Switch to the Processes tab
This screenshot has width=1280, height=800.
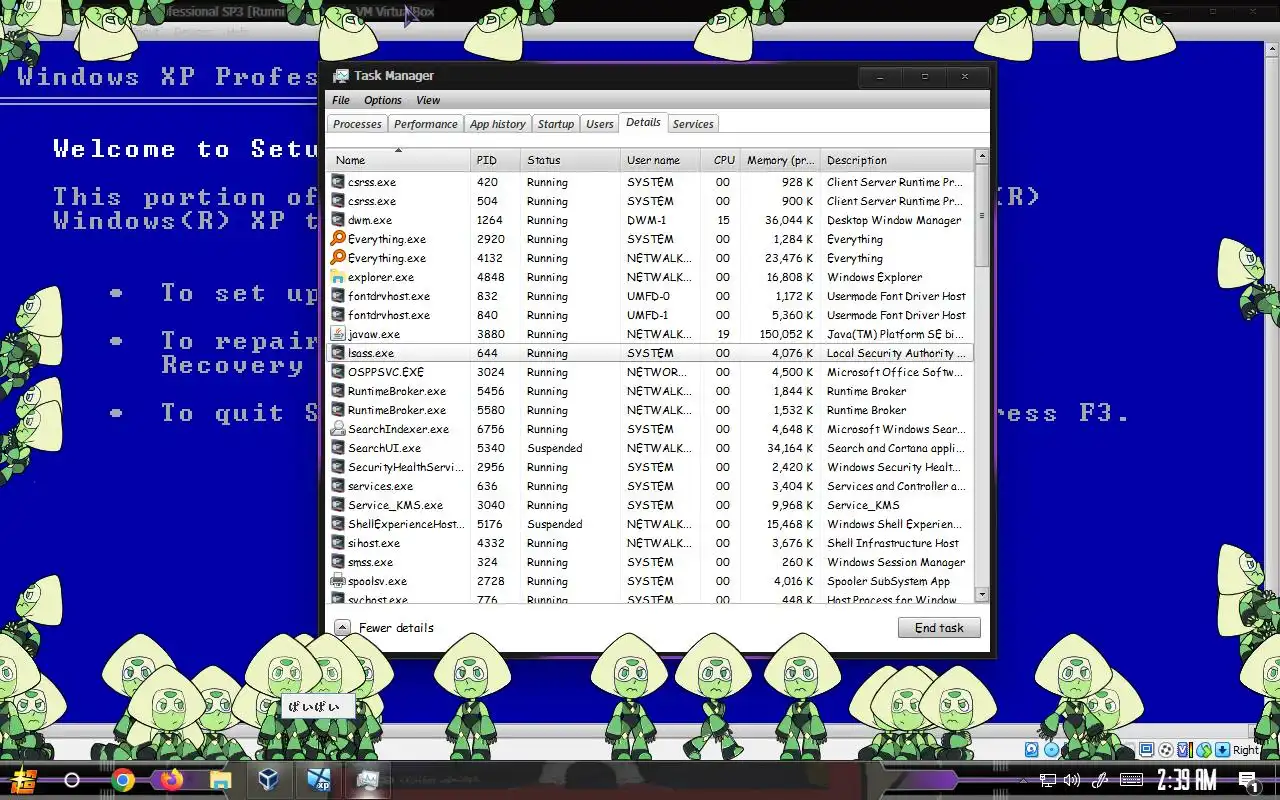click(357, 124)
